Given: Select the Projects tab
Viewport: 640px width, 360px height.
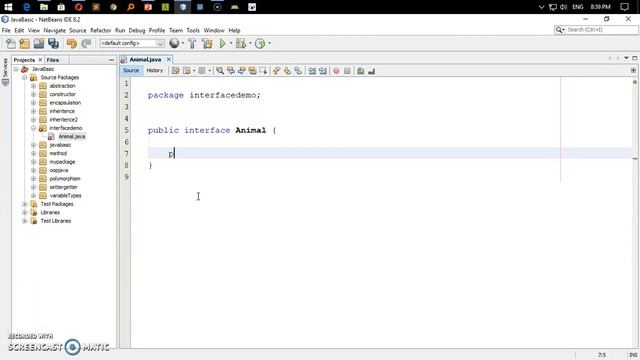Looking at the screenshot, I should tap(24, 60).
